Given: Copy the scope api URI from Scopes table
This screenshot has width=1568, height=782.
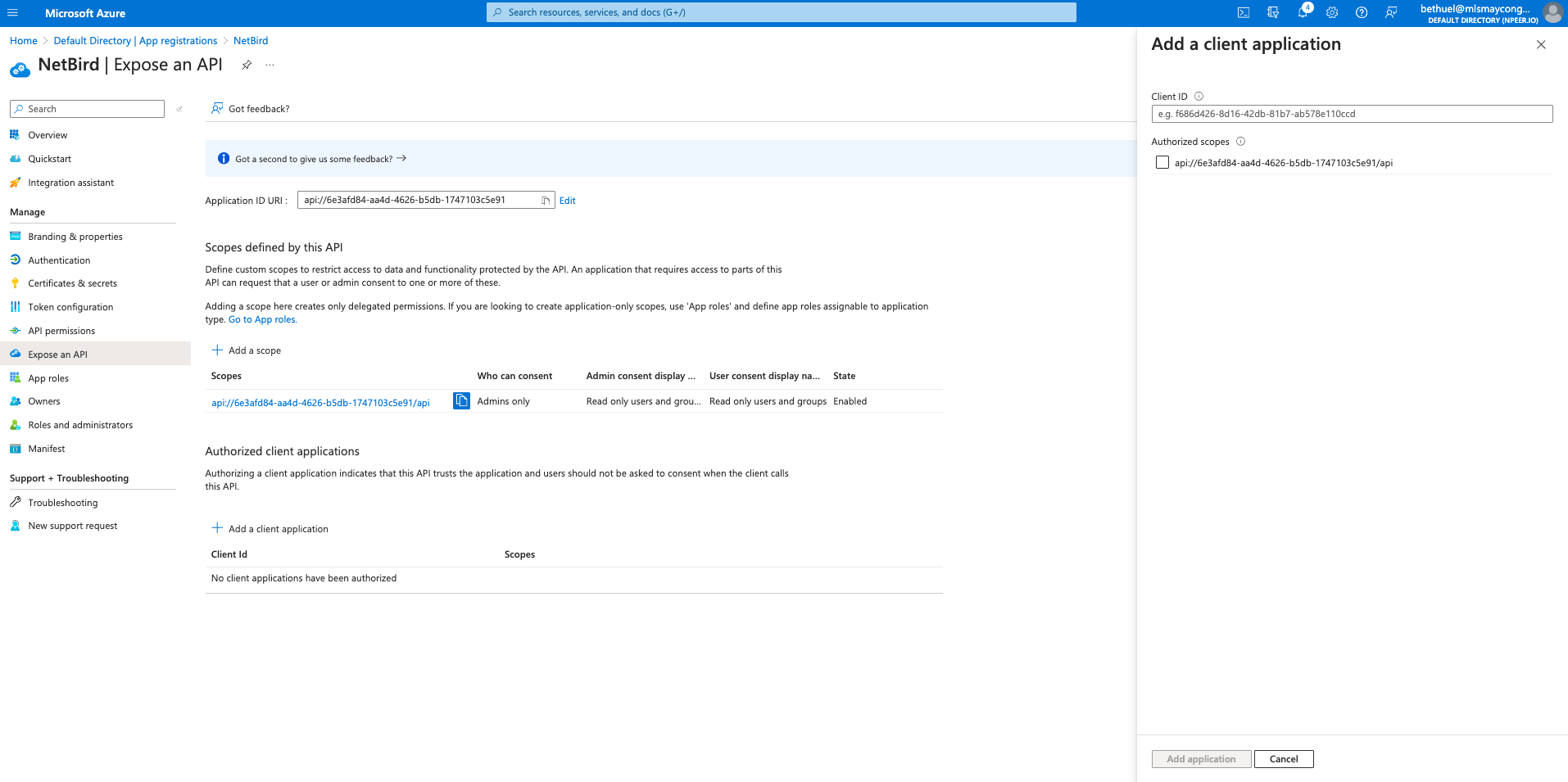Looking at the screenshot, I should (461, 400).
